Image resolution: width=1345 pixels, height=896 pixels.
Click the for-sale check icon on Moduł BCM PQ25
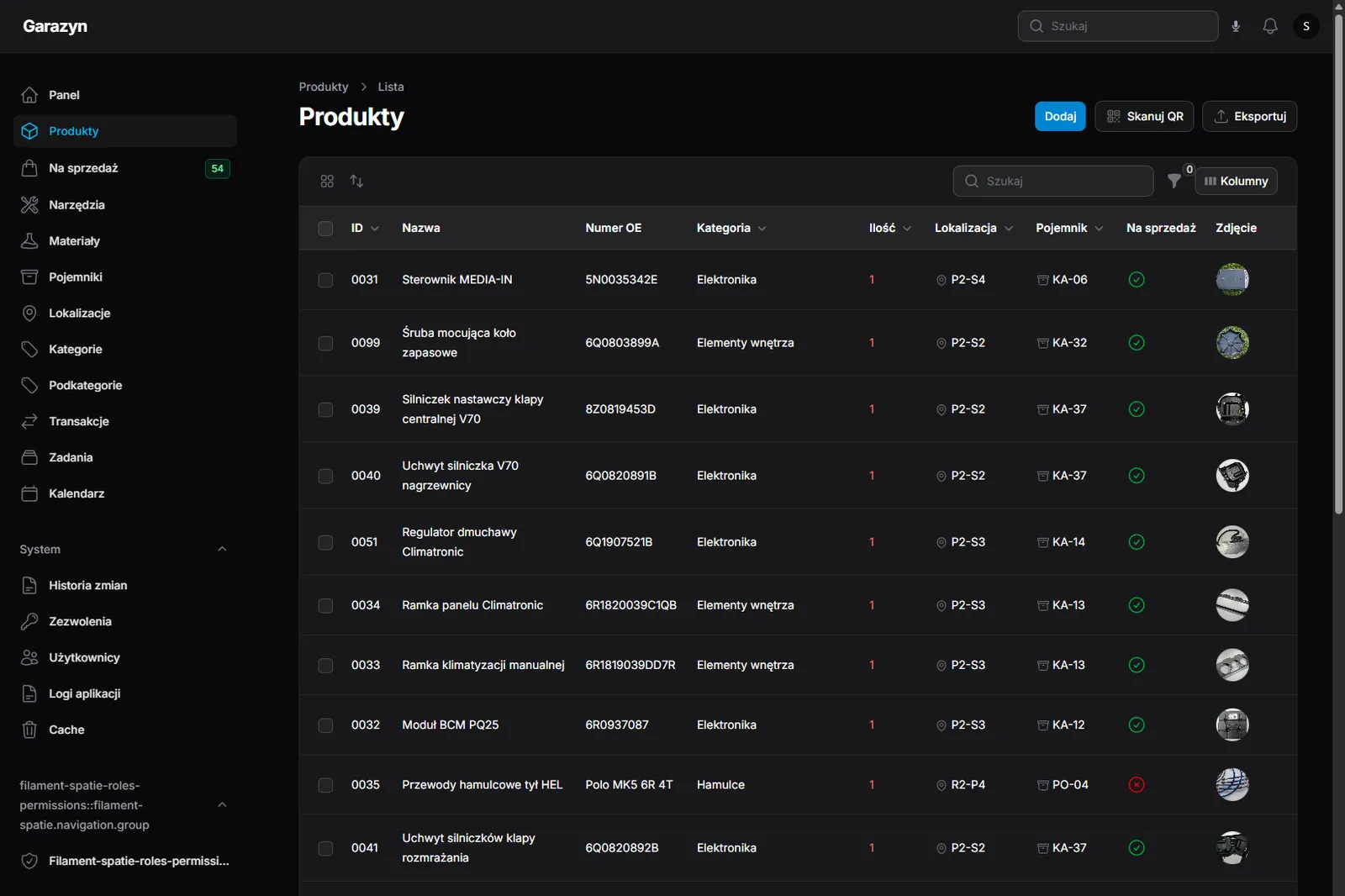point(1137,725)
